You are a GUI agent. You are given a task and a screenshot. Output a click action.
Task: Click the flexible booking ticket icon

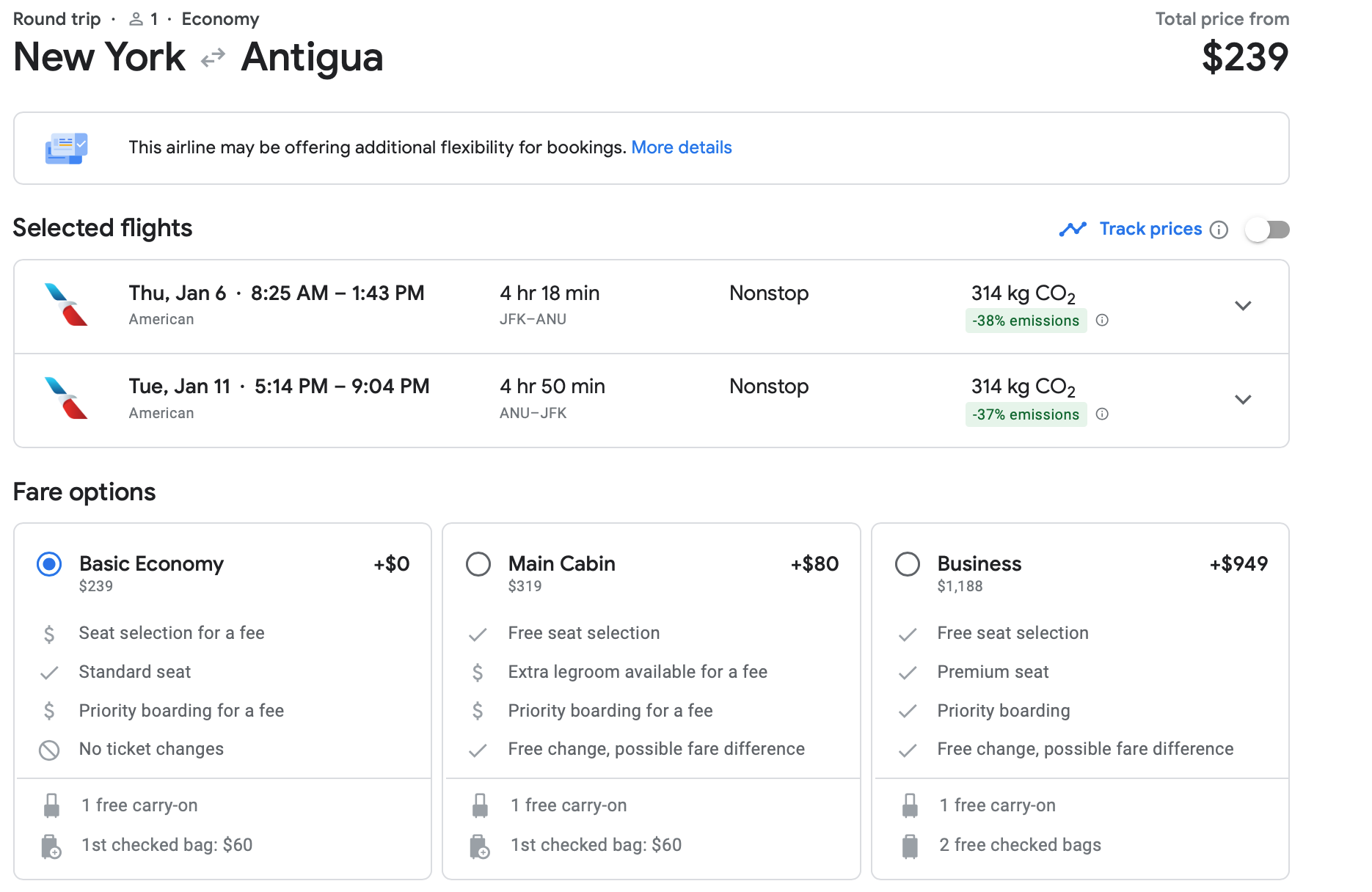[66, 148]
